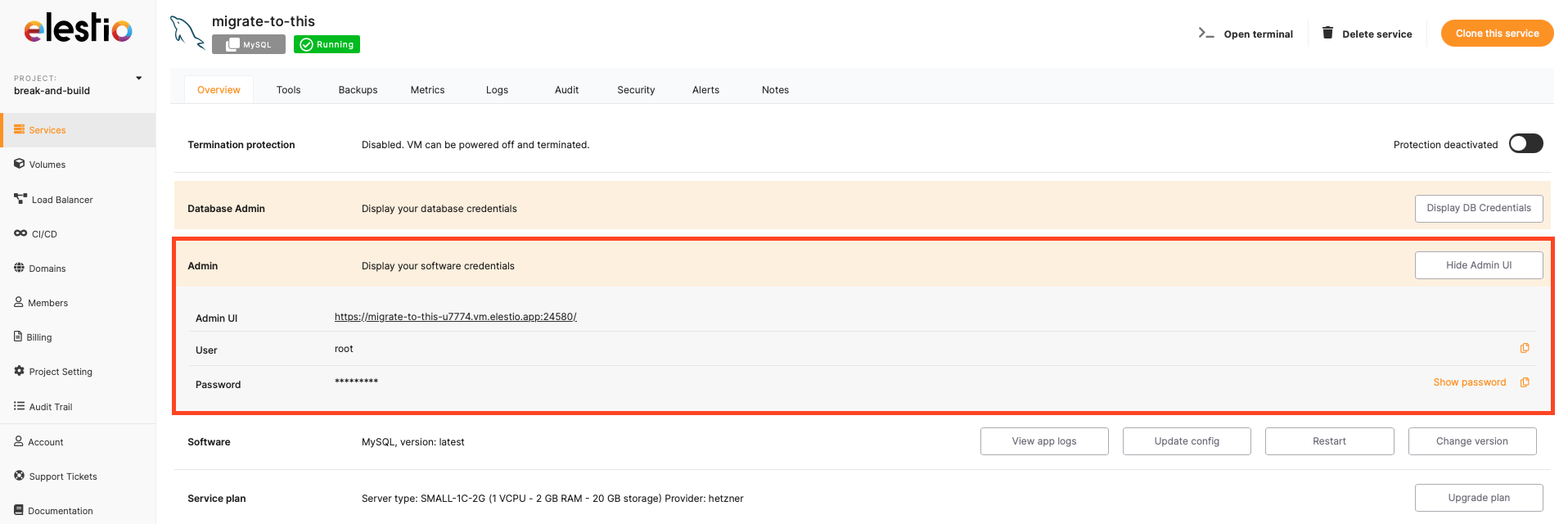This screenshot has height=524, width=1568.
Task: Click the trash can delete icon
Action: (1327, 33)
